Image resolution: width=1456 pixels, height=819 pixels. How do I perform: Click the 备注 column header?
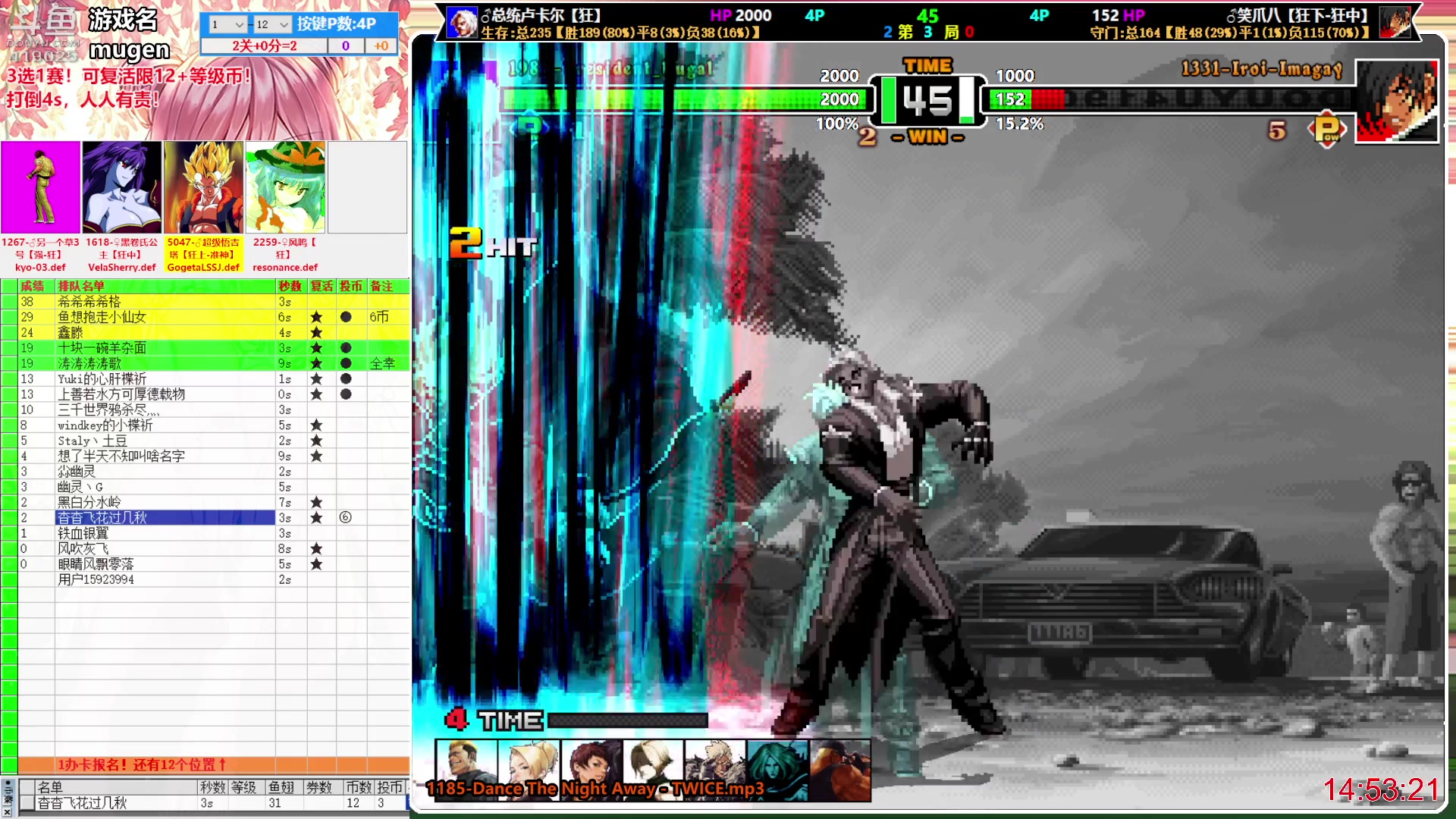click(x=388, y=286)
